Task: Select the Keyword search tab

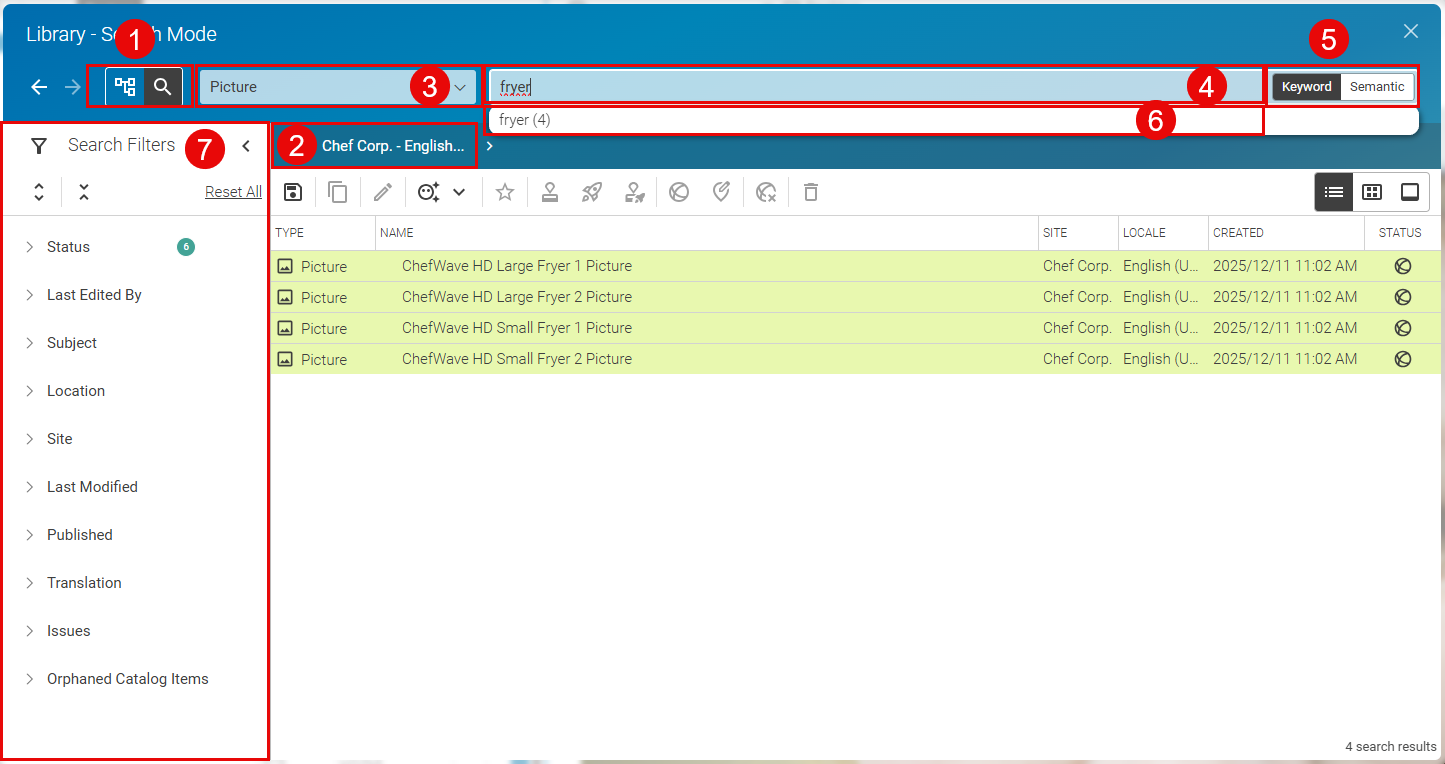Action: [x=1306, y=86]
